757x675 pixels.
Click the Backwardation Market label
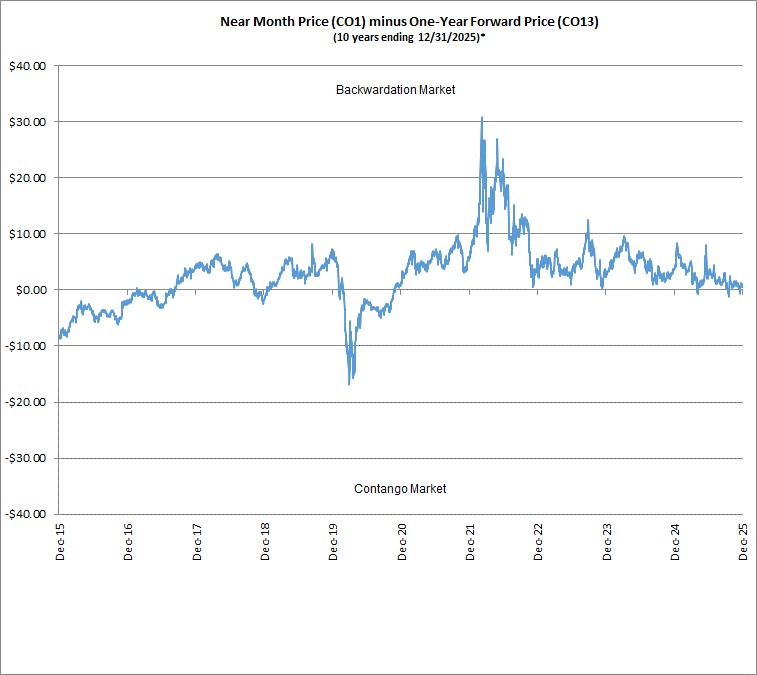pos(395,90)
